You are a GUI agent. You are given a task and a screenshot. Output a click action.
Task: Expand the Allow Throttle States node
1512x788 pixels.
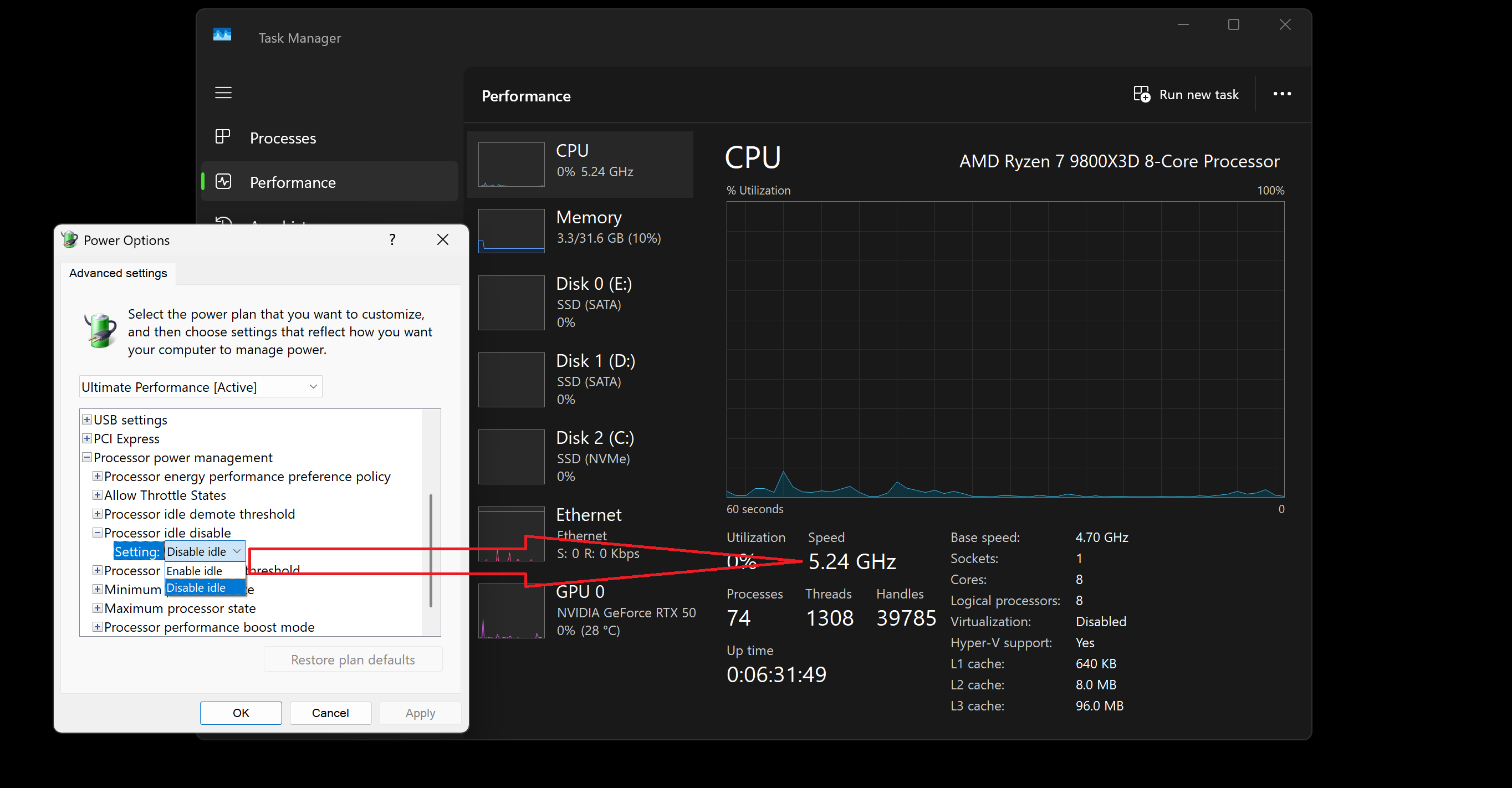pos(98,495)
